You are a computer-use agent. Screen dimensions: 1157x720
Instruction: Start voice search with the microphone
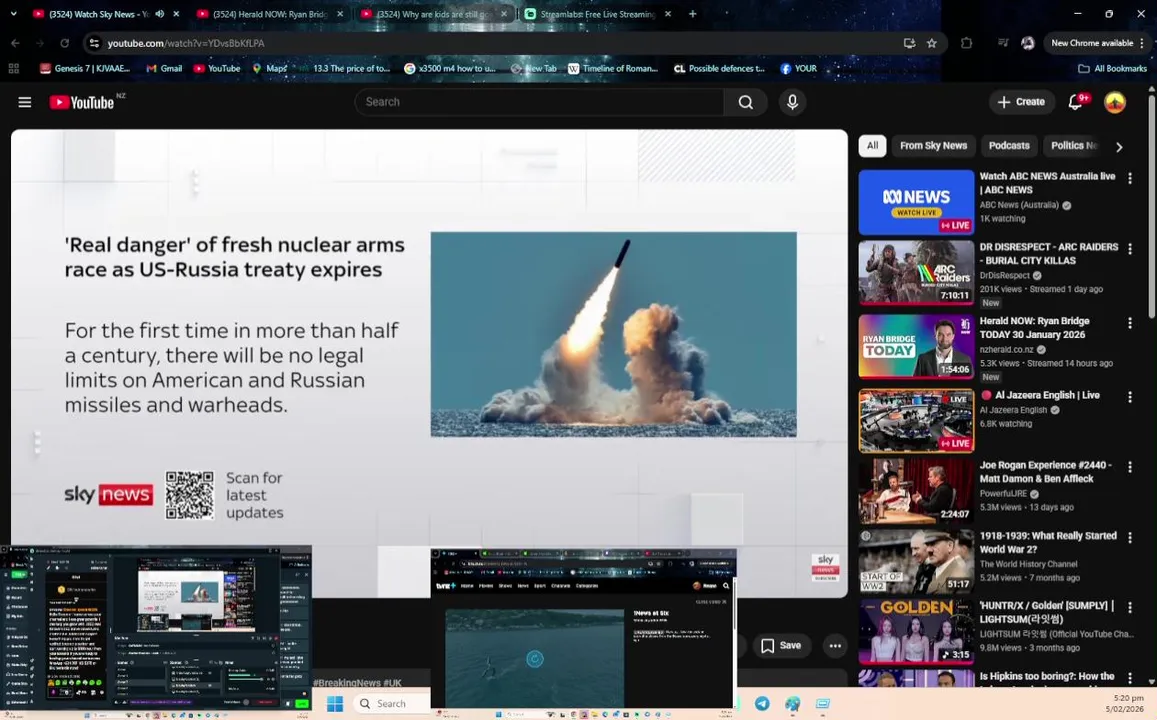coord(792,102)
